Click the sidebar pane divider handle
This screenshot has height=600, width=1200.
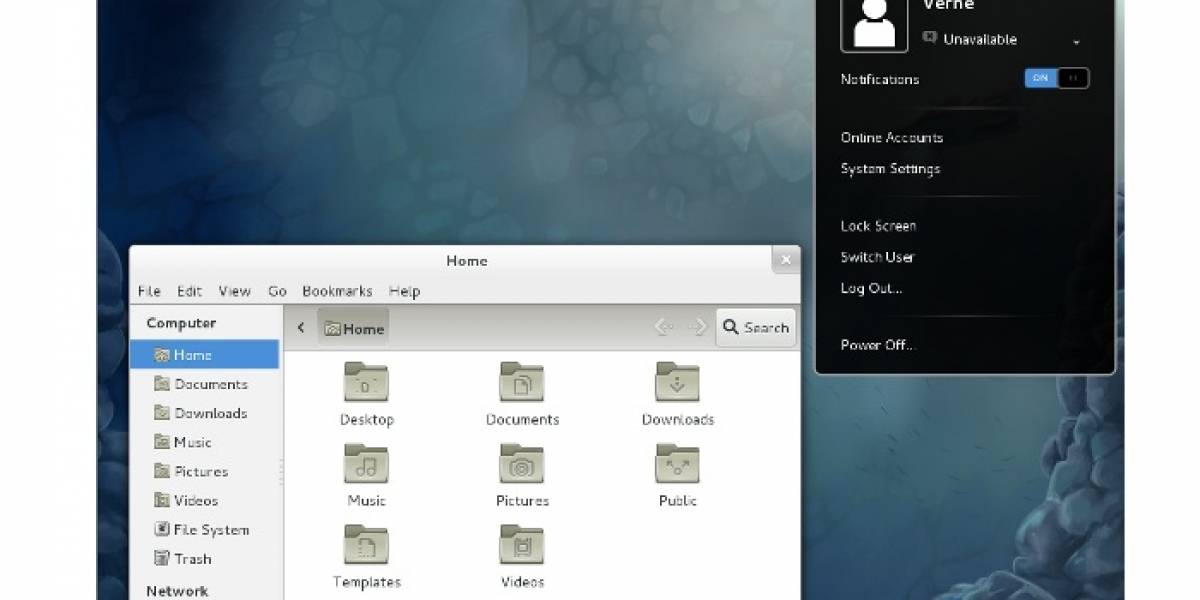[282, 473]
